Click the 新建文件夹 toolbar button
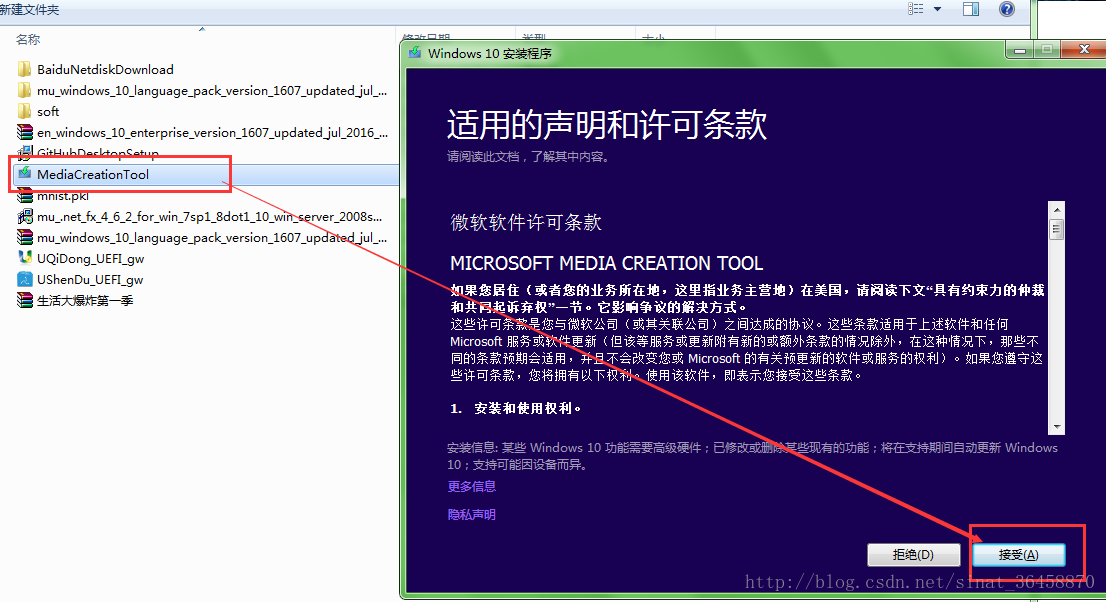 [x=29, y=9]
